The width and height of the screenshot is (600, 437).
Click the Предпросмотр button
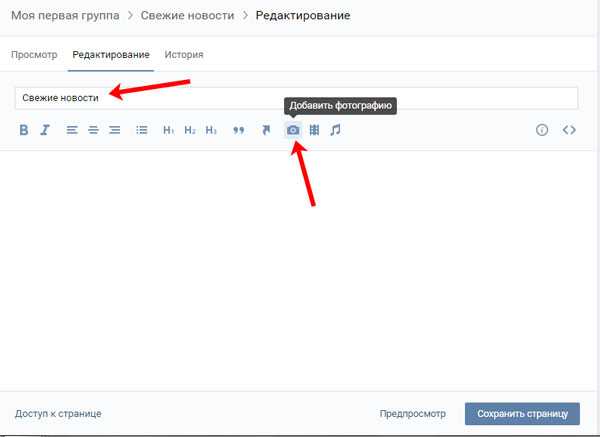(x=412, y=414)
